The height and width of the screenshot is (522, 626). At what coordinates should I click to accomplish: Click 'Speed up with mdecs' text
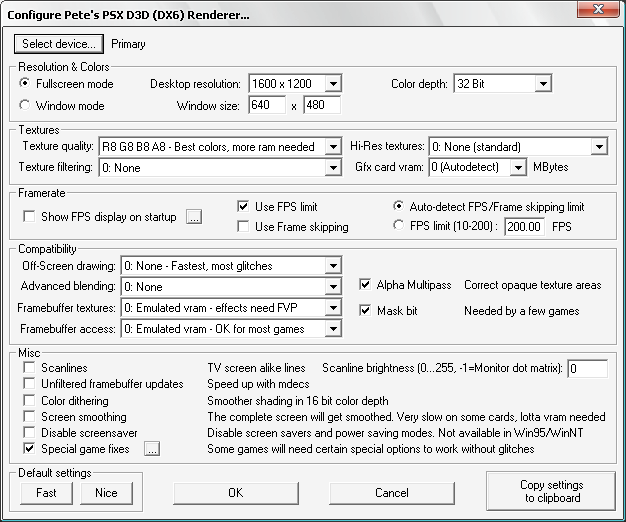258,384
